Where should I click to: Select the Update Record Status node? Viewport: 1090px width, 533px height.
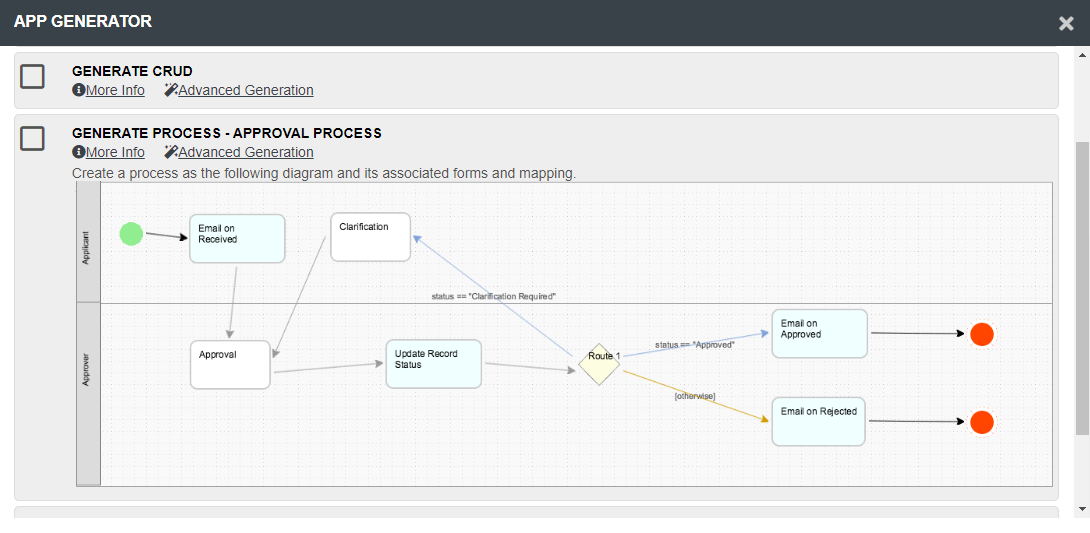433,364
